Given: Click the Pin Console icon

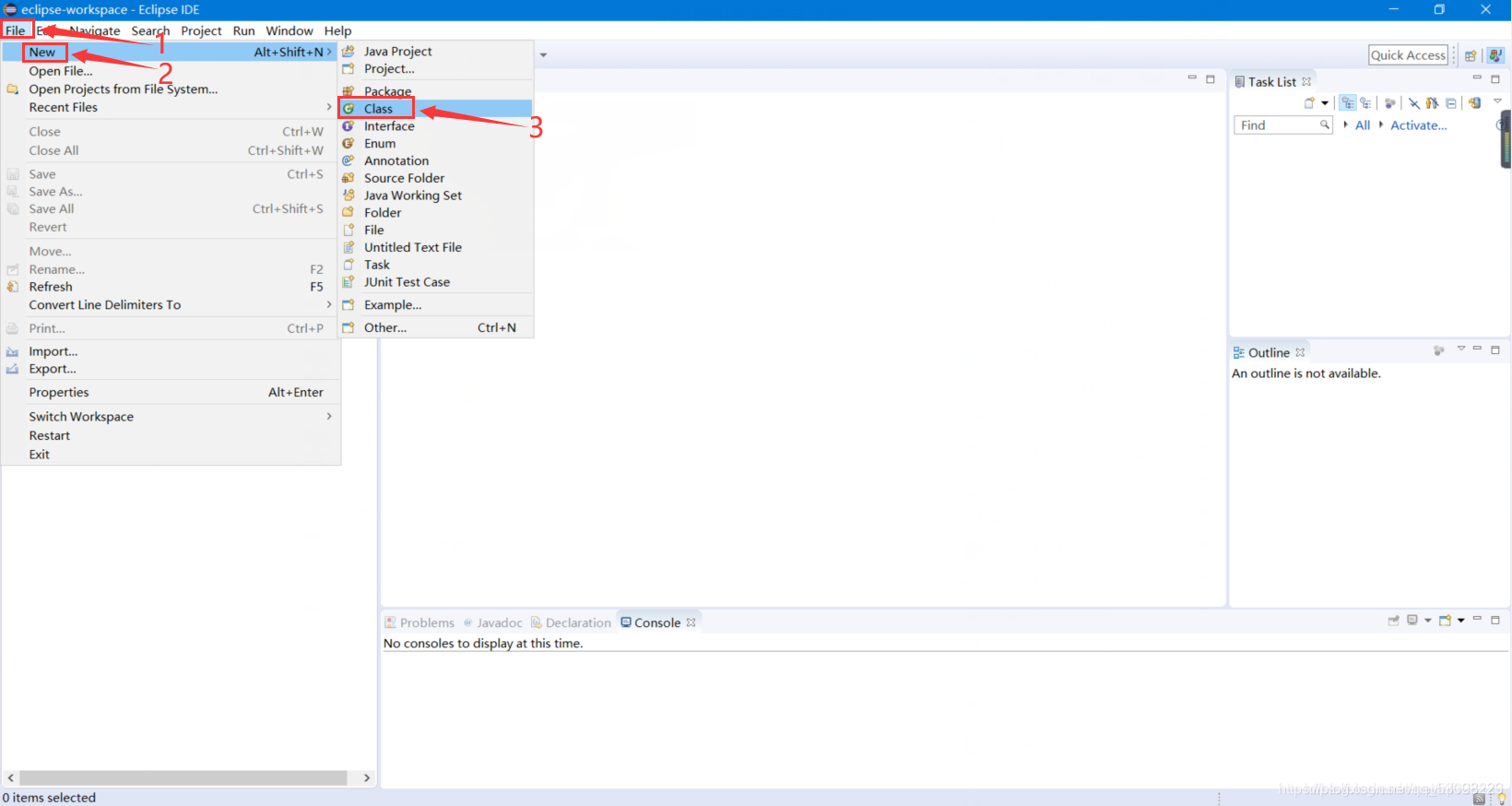Looking at the screenshot, I should click(1394, 621).
